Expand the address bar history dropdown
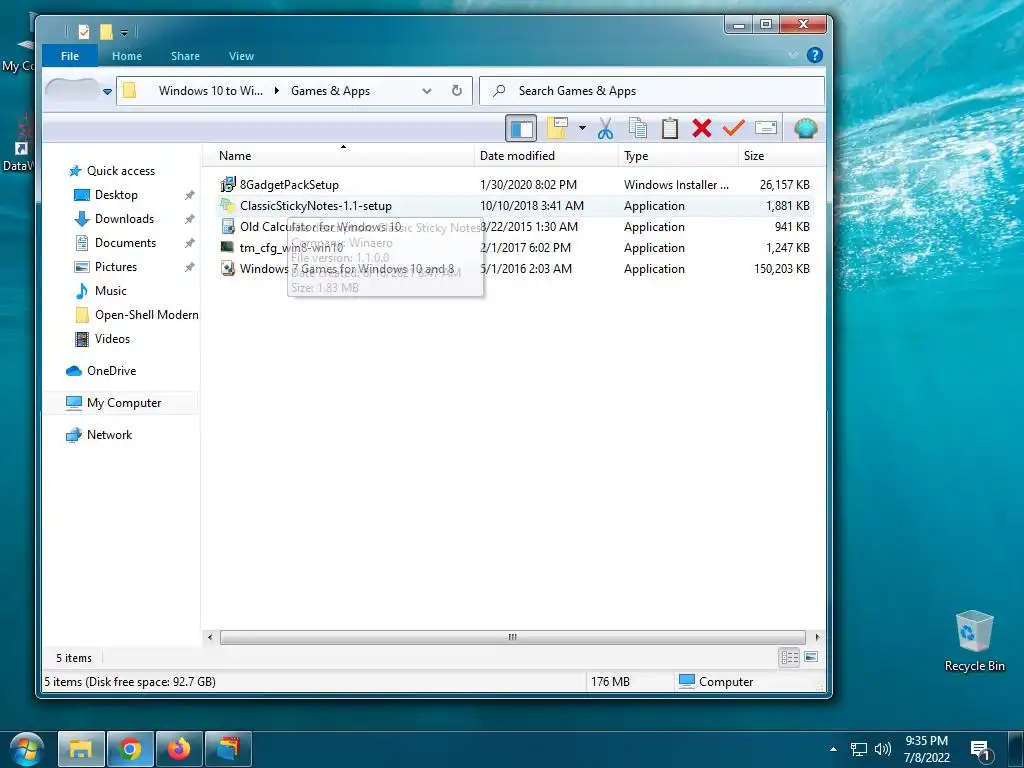1024x768 pixels. 426,91
